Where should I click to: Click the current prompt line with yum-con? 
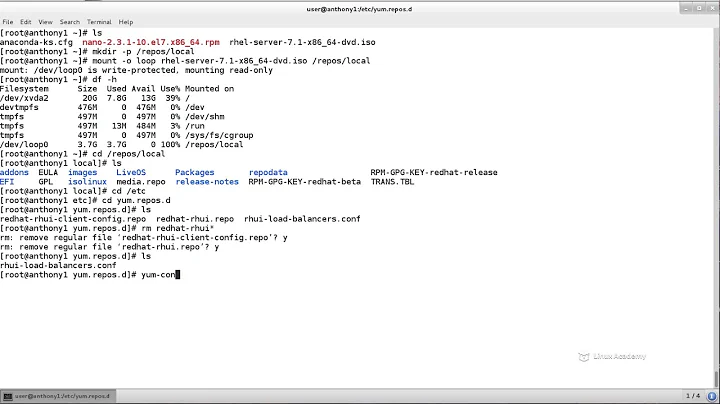pos(90,275)
